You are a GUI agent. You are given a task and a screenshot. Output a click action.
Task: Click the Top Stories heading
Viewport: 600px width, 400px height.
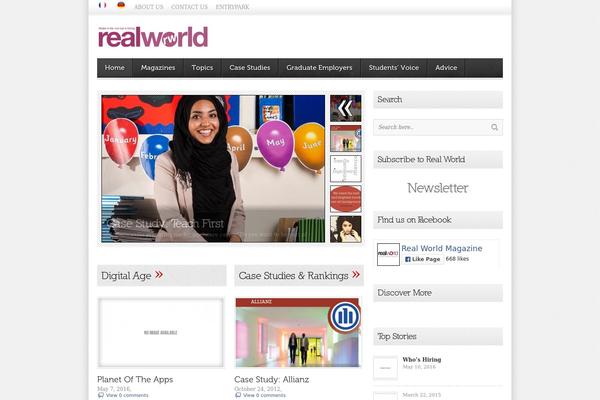pos(396,336)
